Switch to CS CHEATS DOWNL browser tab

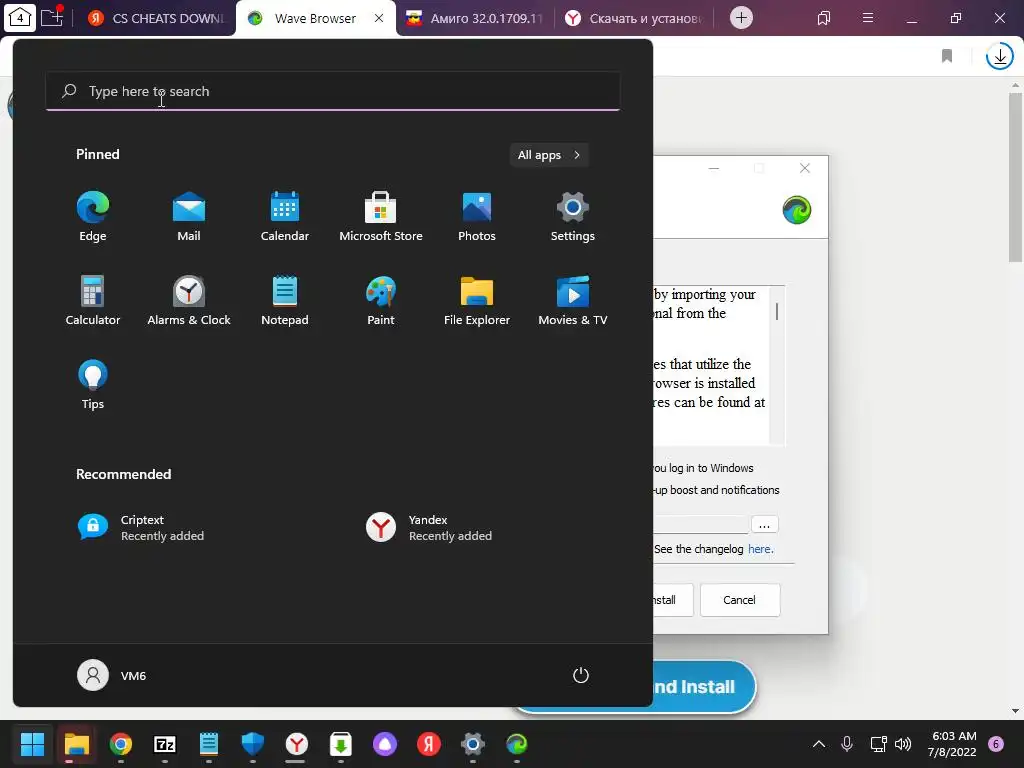click(157, 18)
